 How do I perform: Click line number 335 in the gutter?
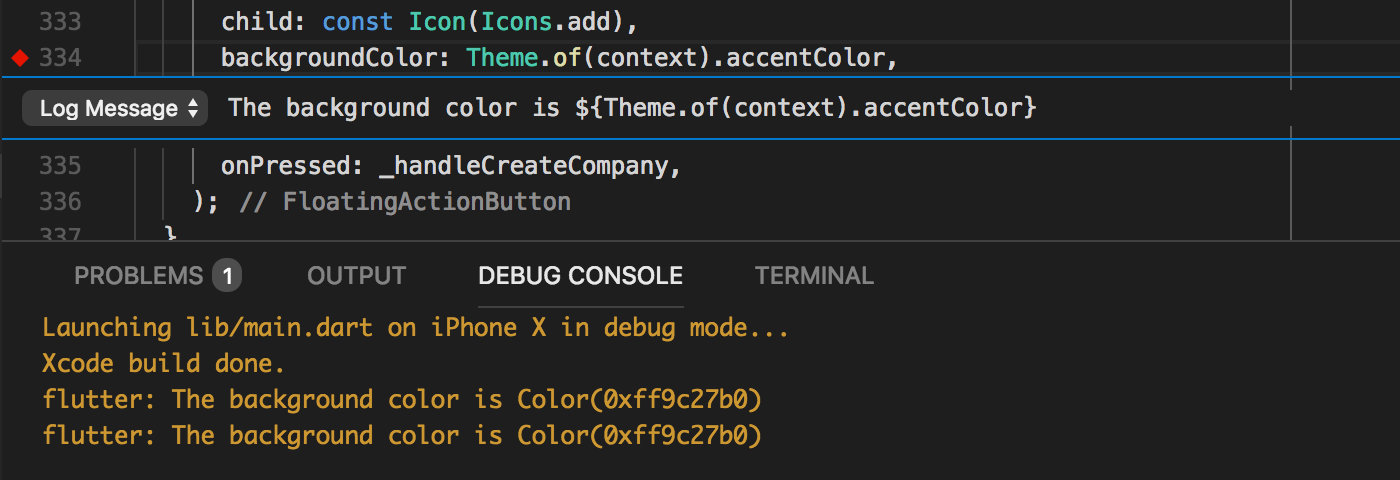[60, 165]
